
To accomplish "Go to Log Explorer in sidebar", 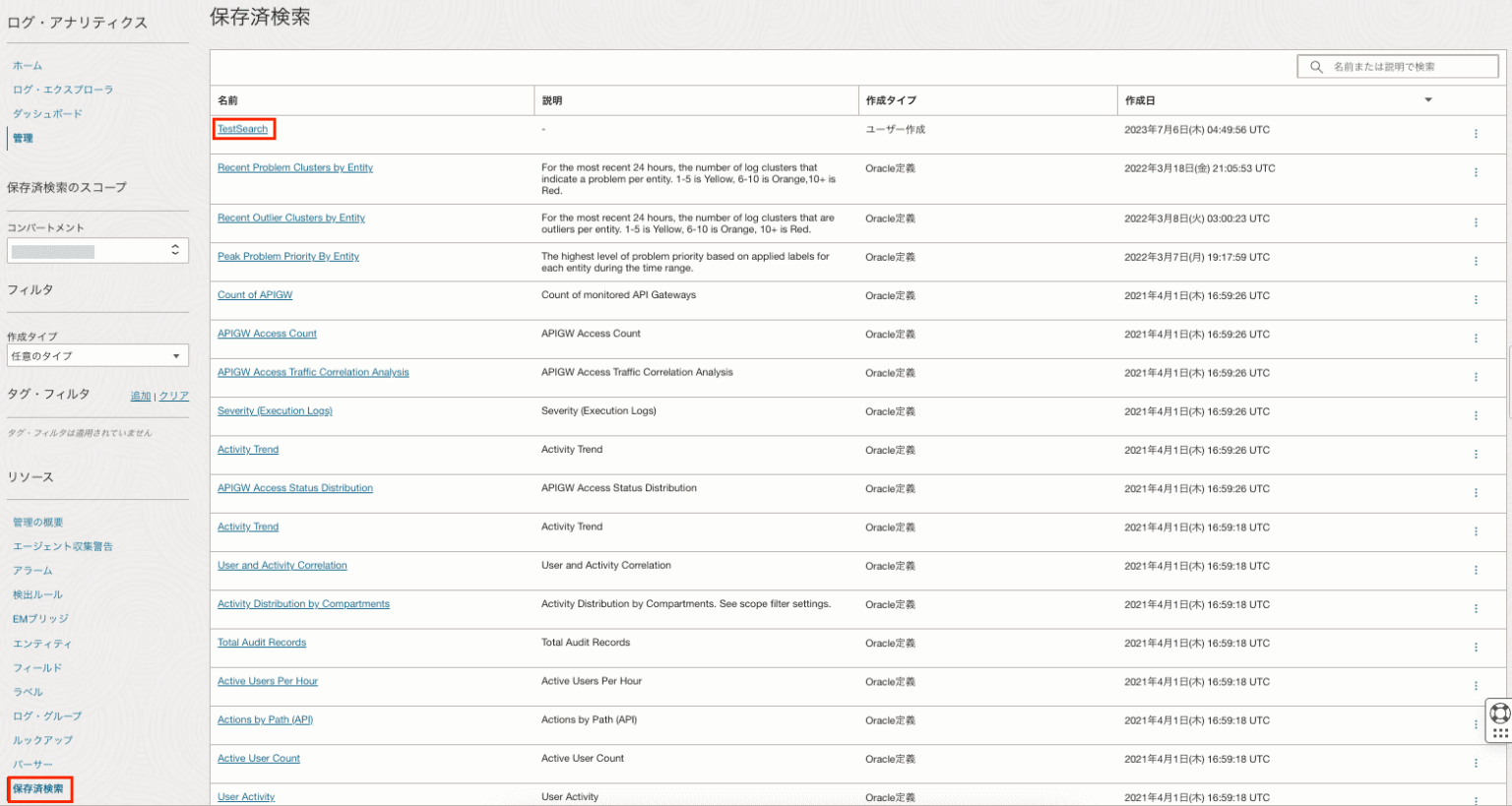I will coord(63,90).
